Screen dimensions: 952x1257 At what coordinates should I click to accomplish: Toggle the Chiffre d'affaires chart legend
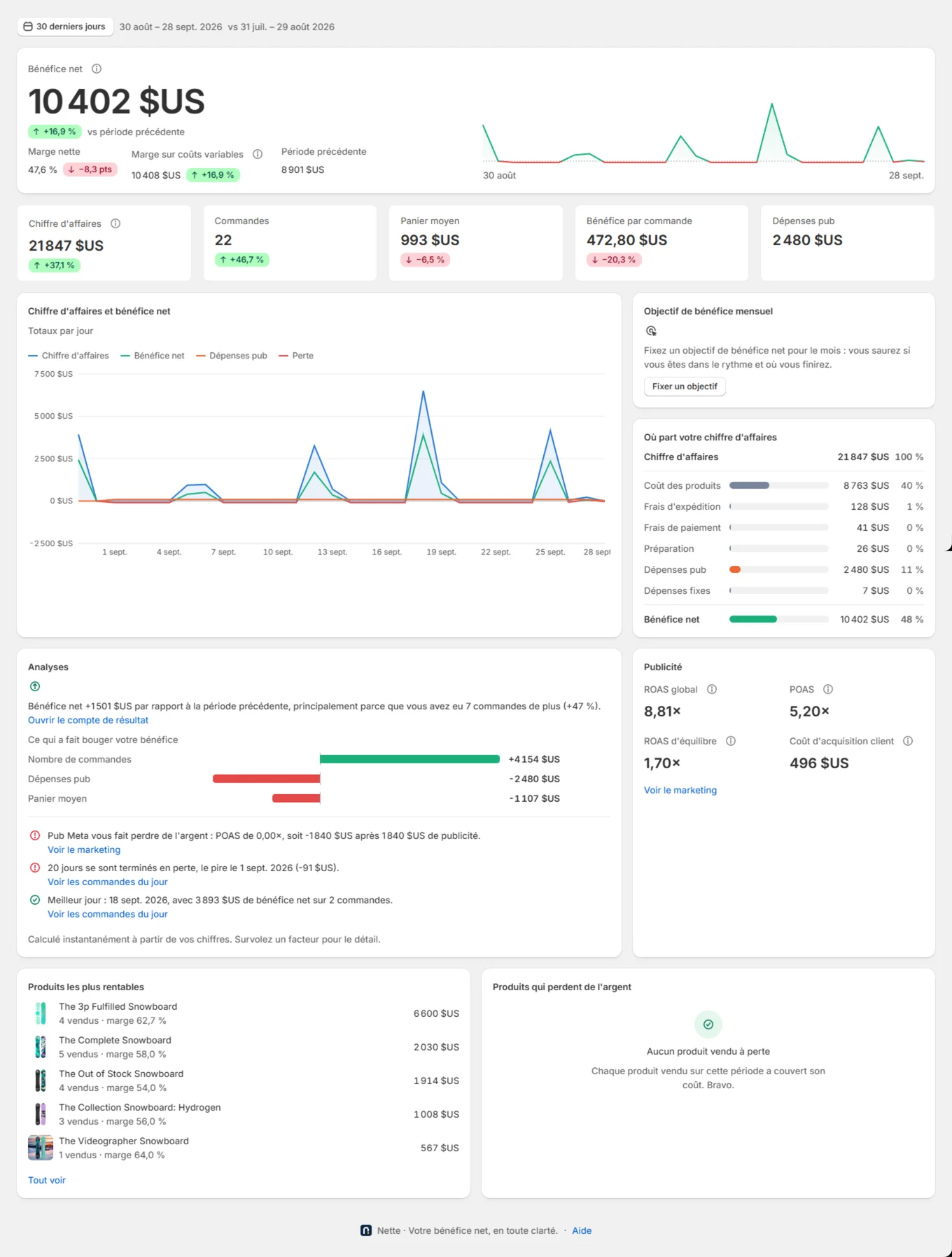point(69,356)
